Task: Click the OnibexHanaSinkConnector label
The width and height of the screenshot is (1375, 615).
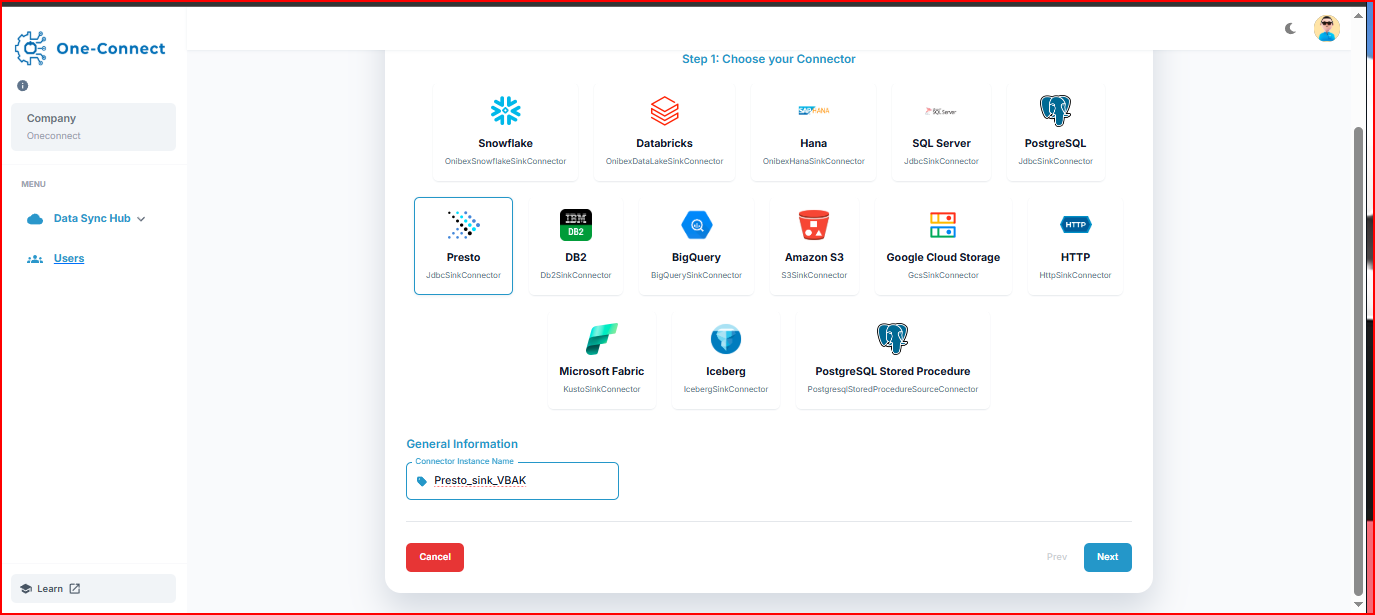Action: [814, 161]
